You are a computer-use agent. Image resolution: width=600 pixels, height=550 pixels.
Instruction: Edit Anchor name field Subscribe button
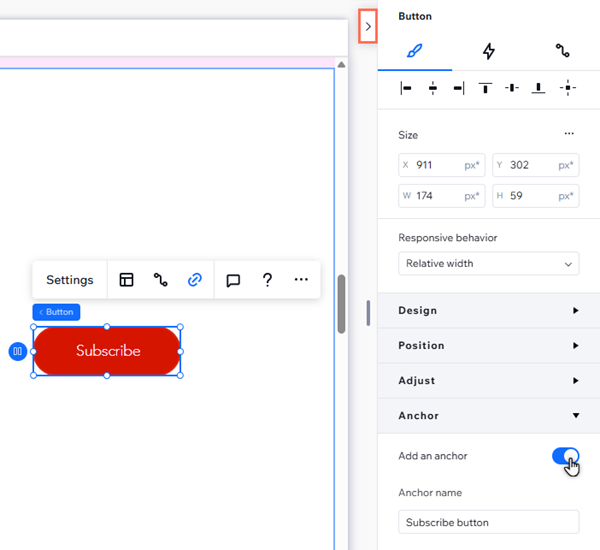(489, 522)
